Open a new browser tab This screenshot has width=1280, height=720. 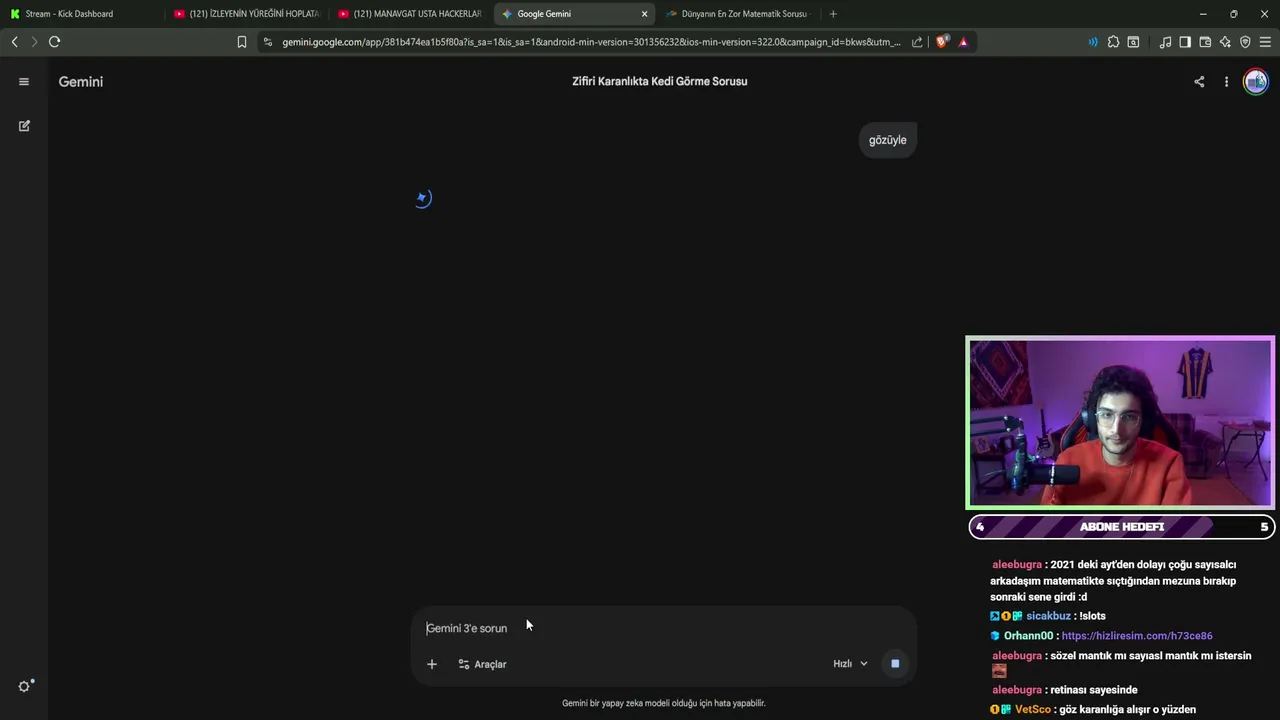coord(833,14)
